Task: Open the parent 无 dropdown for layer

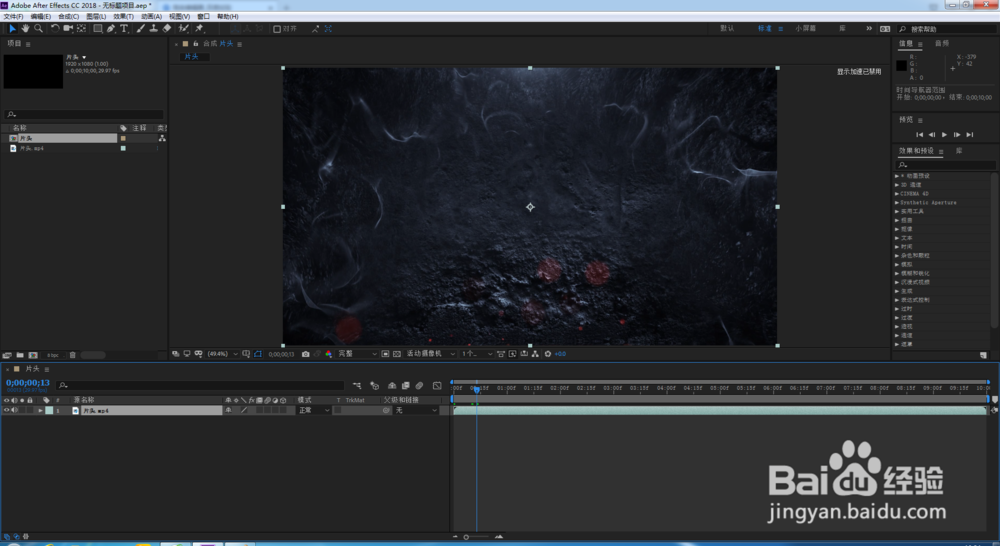Action: [416, 411]
